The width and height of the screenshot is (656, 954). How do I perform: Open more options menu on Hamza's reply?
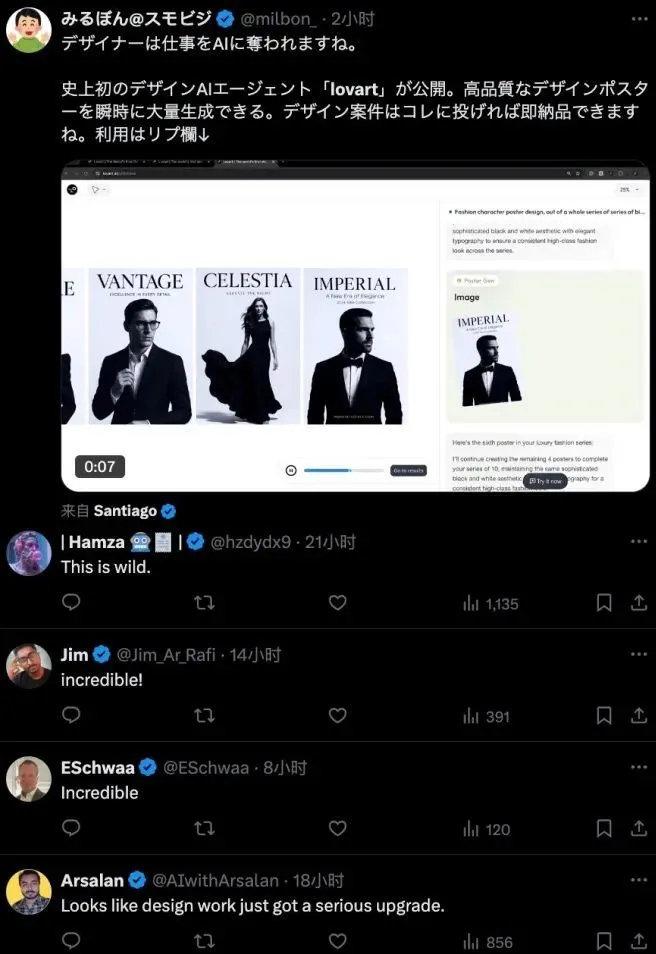[x=639, y=541]
